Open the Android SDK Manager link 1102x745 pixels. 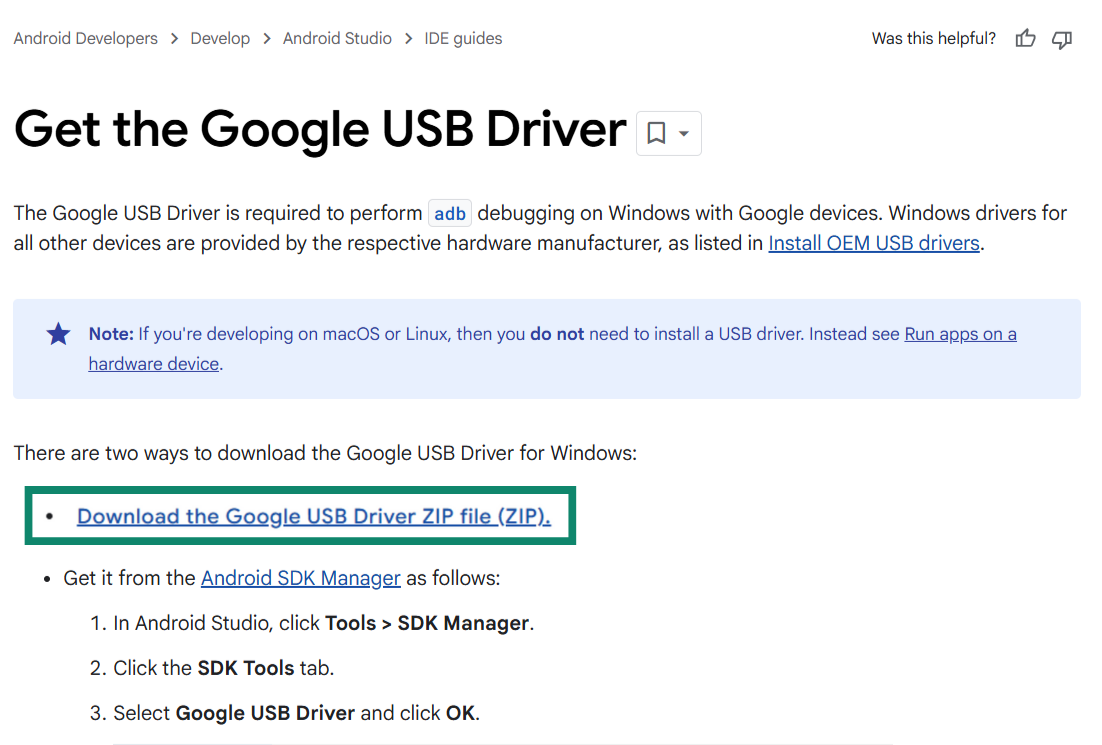[x=300, y=578]
